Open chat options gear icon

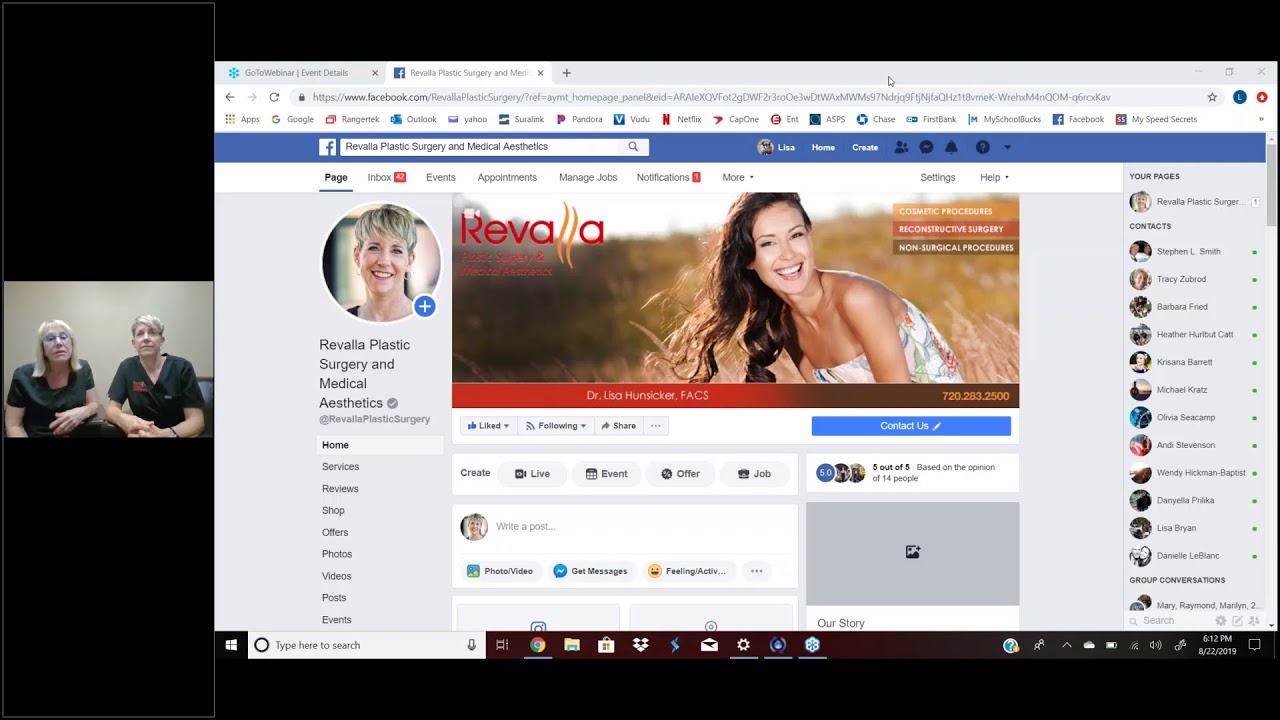click(x=1220, y=621)
